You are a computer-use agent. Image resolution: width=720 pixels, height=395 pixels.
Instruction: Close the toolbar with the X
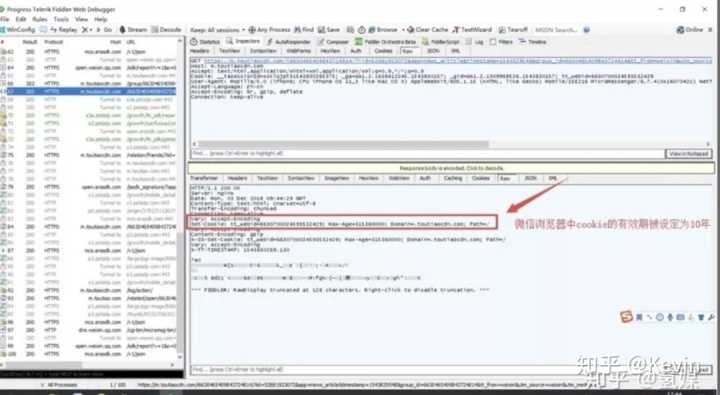711,30
